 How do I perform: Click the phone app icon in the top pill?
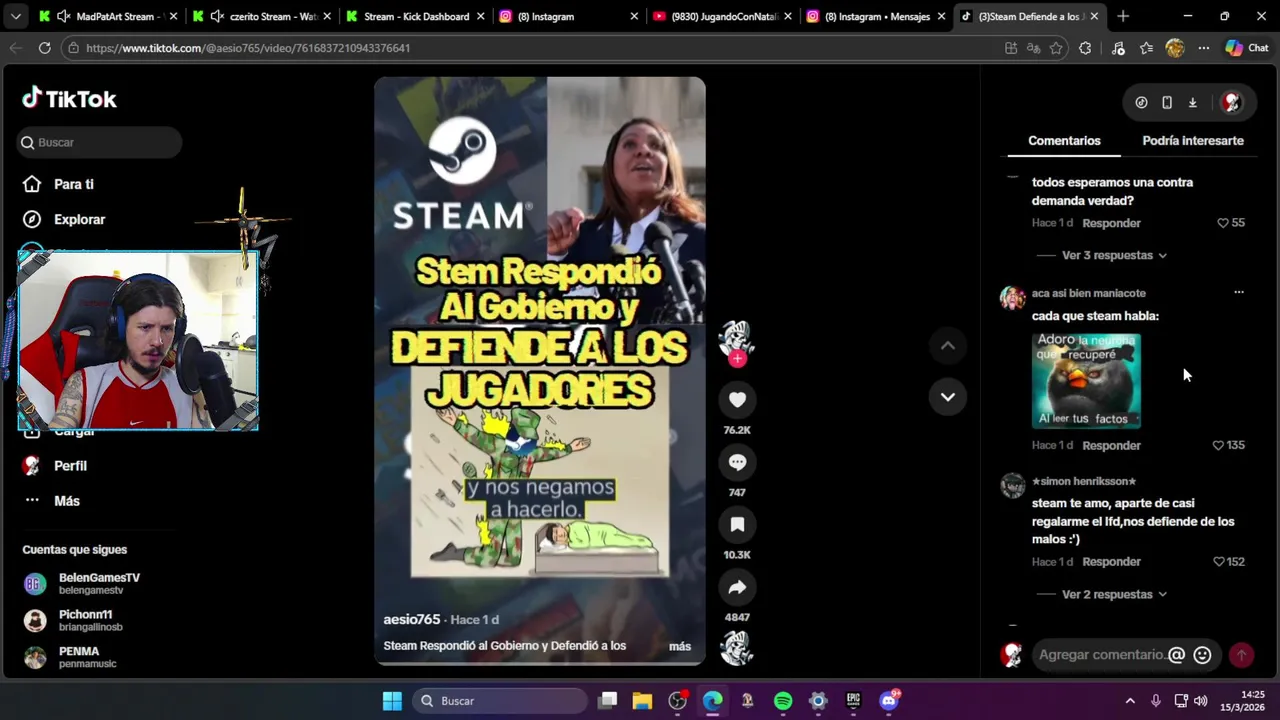point(1167,102)
